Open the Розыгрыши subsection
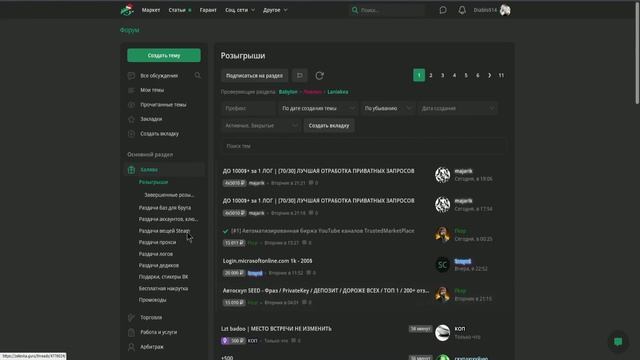640x360 pixels. point(153,182)
